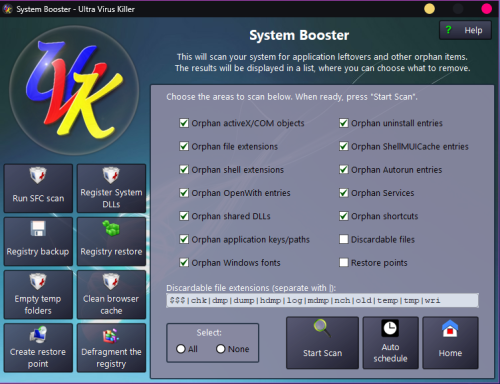Uncheck Orphan application keys/paths
Image resolution: width=500 pixels, height=384 pixels.
click(x=184, y=239)
